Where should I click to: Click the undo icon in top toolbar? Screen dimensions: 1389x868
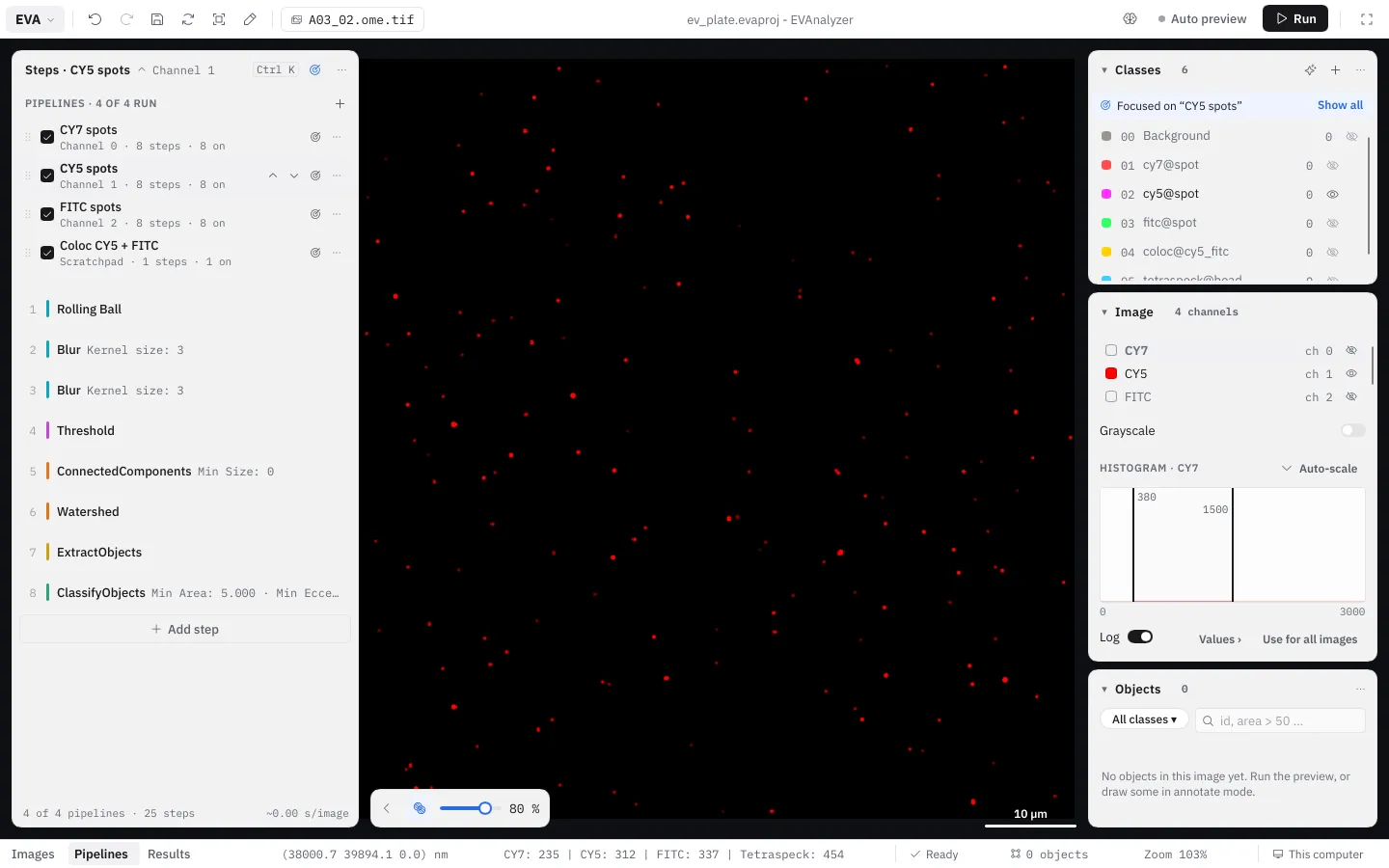[x=95, y=19]
